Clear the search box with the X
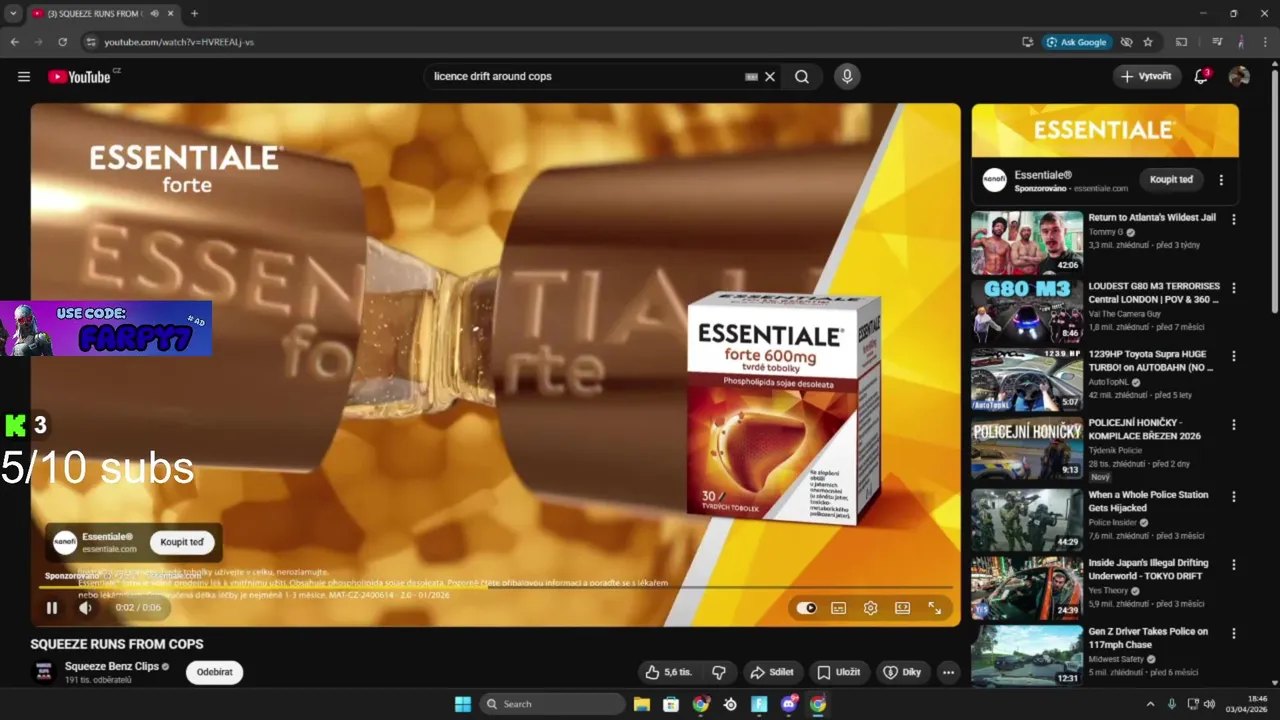The image size is (1280, 720). coord(770,77)
